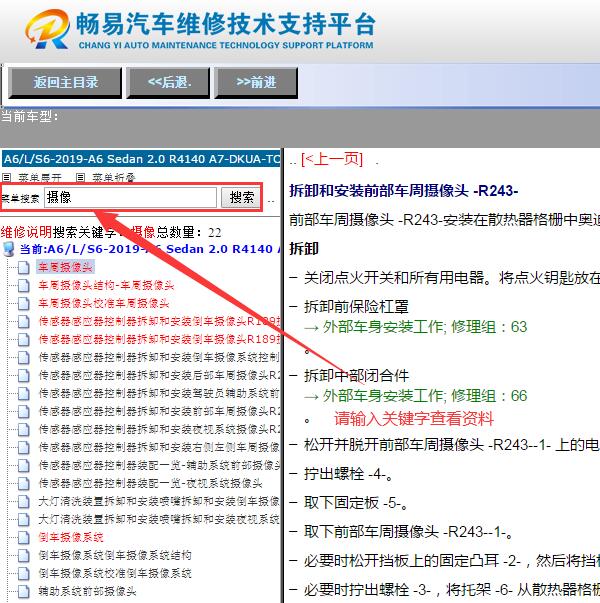Select the A6 Sedan 2.0 R4140 model header bar
600x603 pixels.
click(141, 159)
